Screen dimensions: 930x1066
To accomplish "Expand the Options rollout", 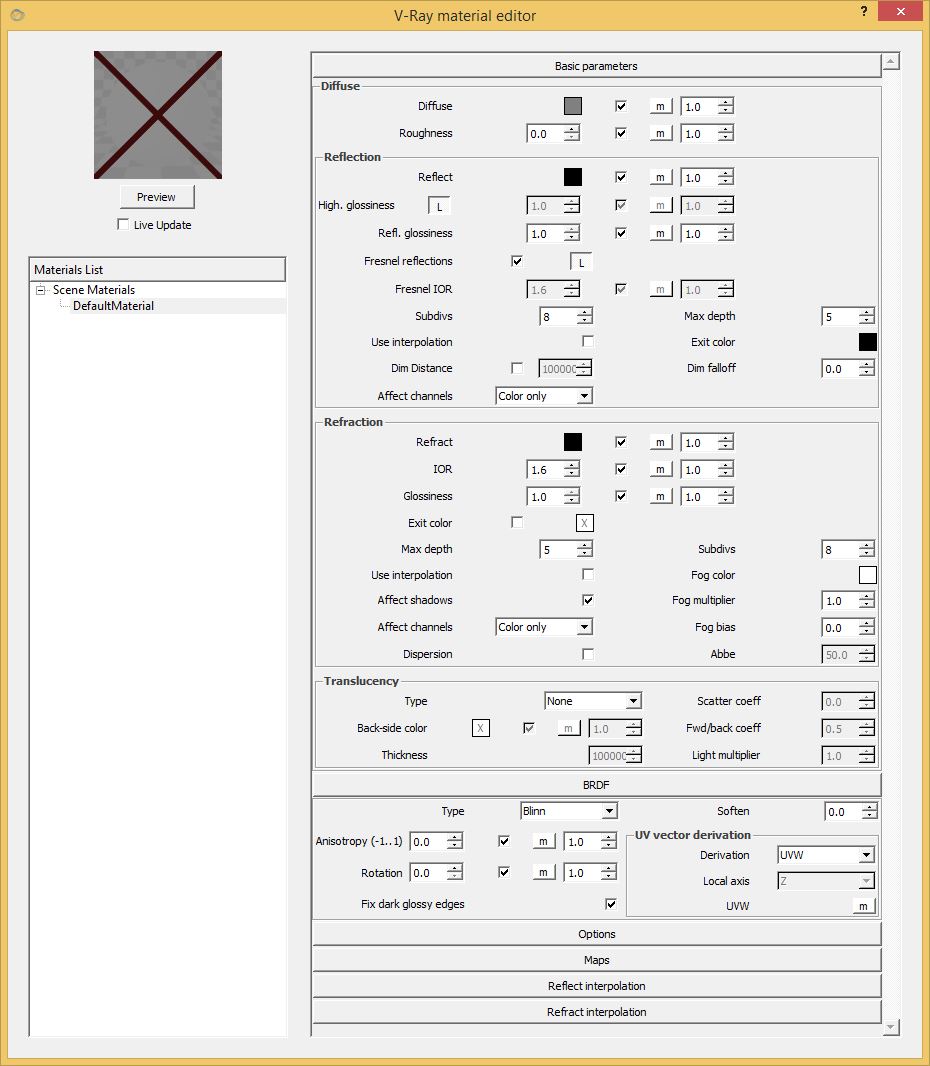I will click(x=596, y=934).
